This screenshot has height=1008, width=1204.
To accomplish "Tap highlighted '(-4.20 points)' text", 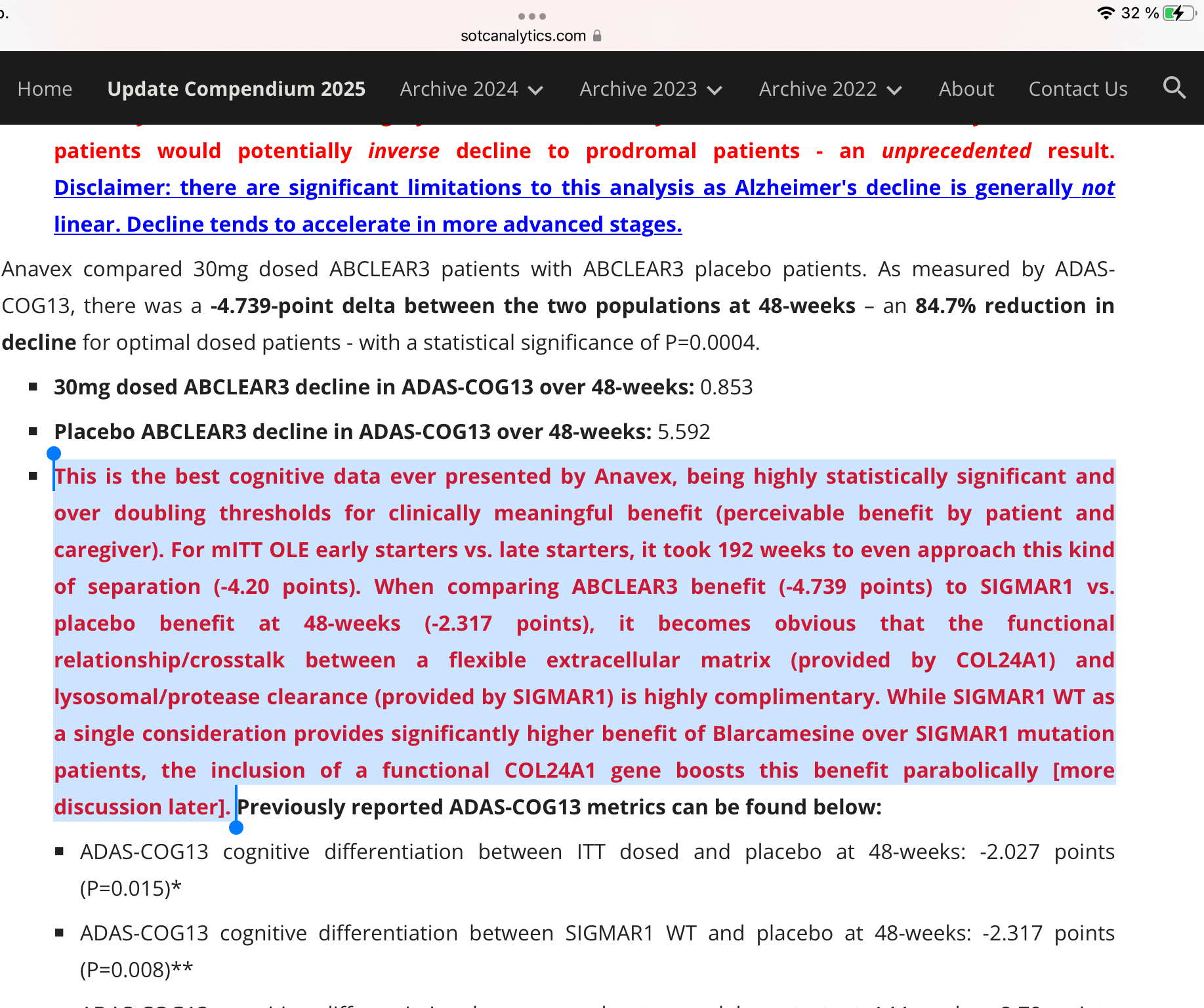I will [287, 587].
